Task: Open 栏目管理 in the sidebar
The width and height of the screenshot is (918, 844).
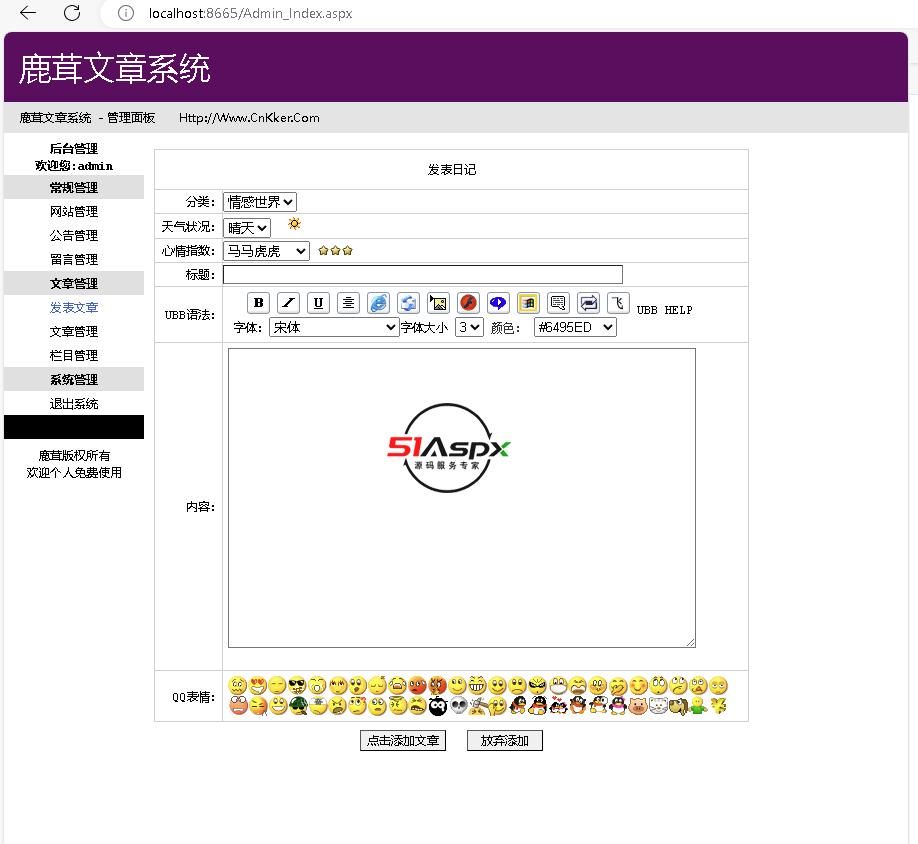Action: pos(74,355)
